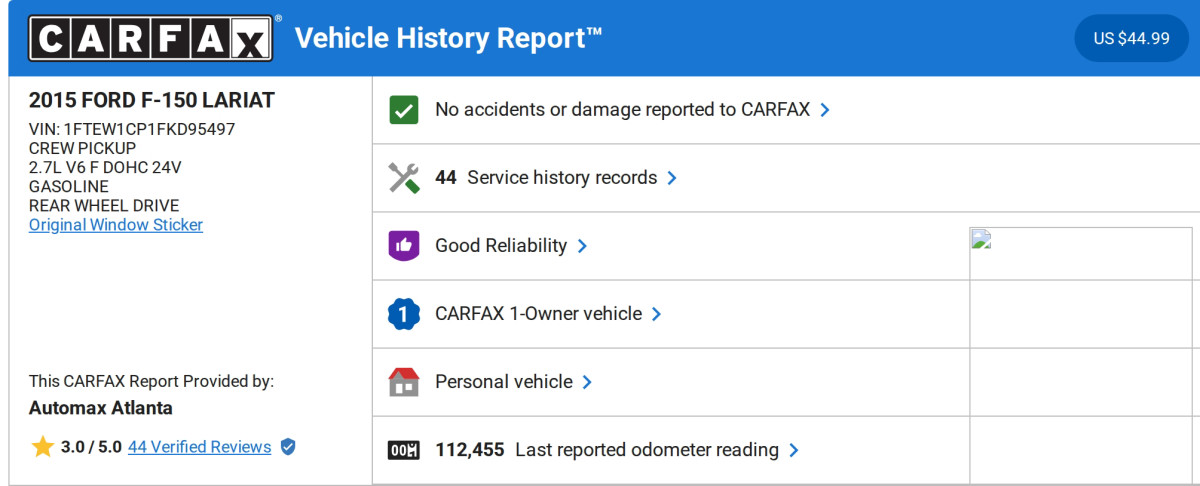
Task: Expand the Personal vehicle chevron
Action: [x=587, y=382]
